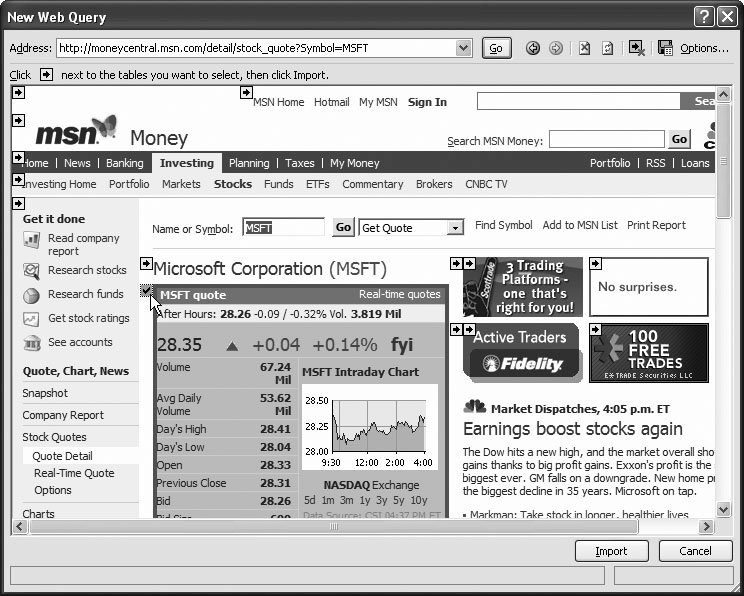
Task: Open the Options settings
Action: click(x=704, y=48)
